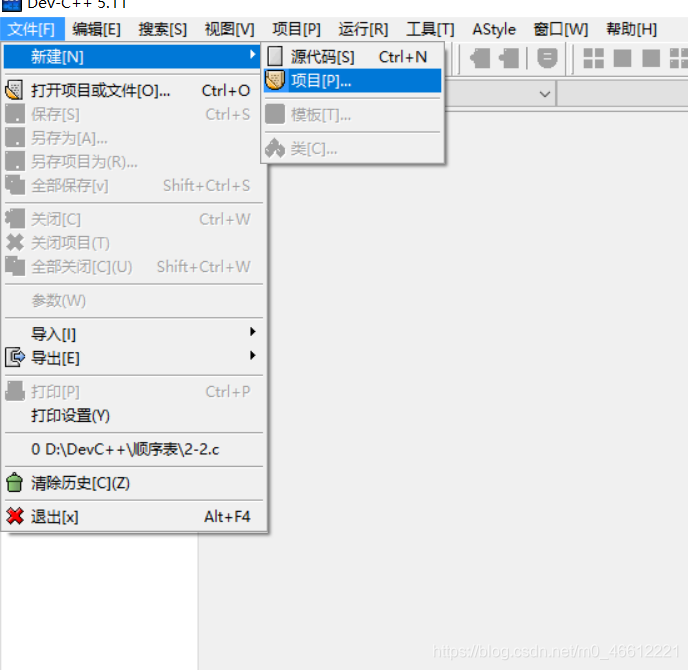Choose 源代码[S] new source file
688x670 pixels.
tap(353, 57)
